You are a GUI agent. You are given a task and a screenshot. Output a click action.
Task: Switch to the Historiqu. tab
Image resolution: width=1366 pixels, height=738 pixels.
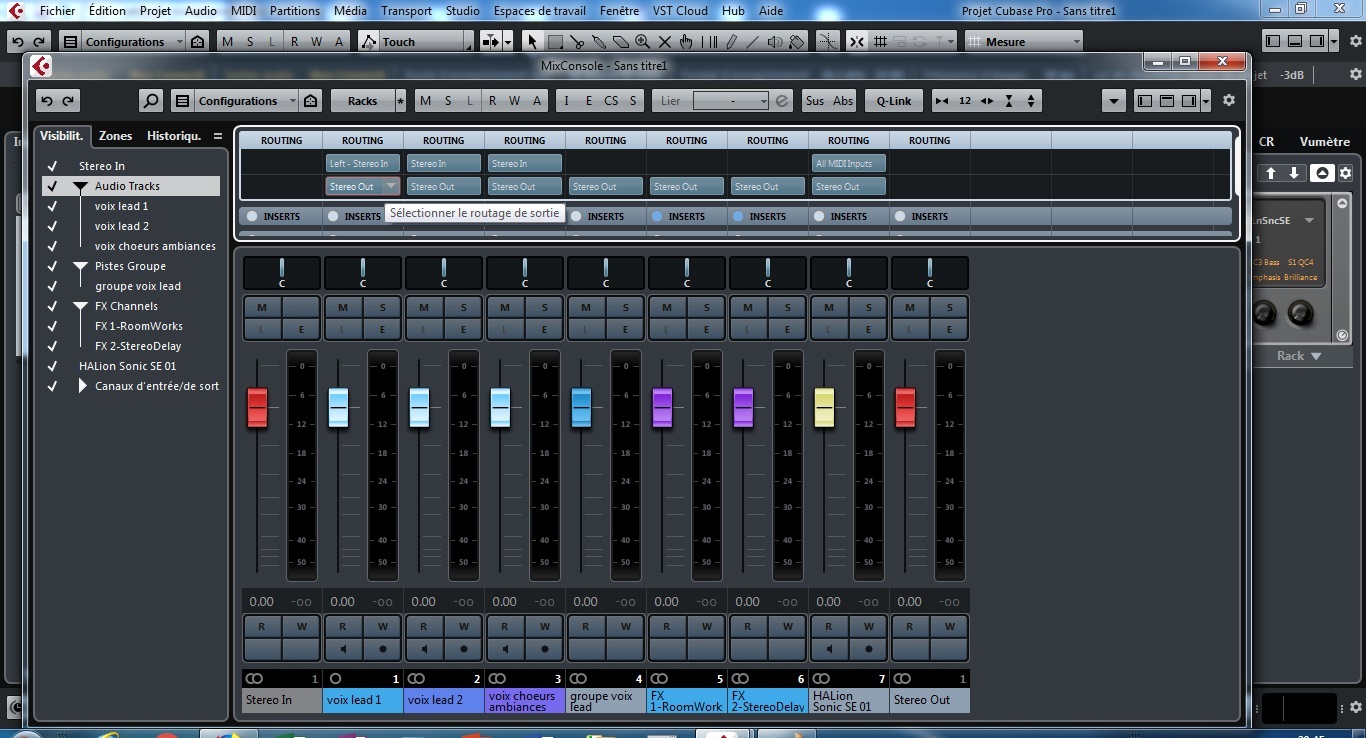tap(174, 136)
